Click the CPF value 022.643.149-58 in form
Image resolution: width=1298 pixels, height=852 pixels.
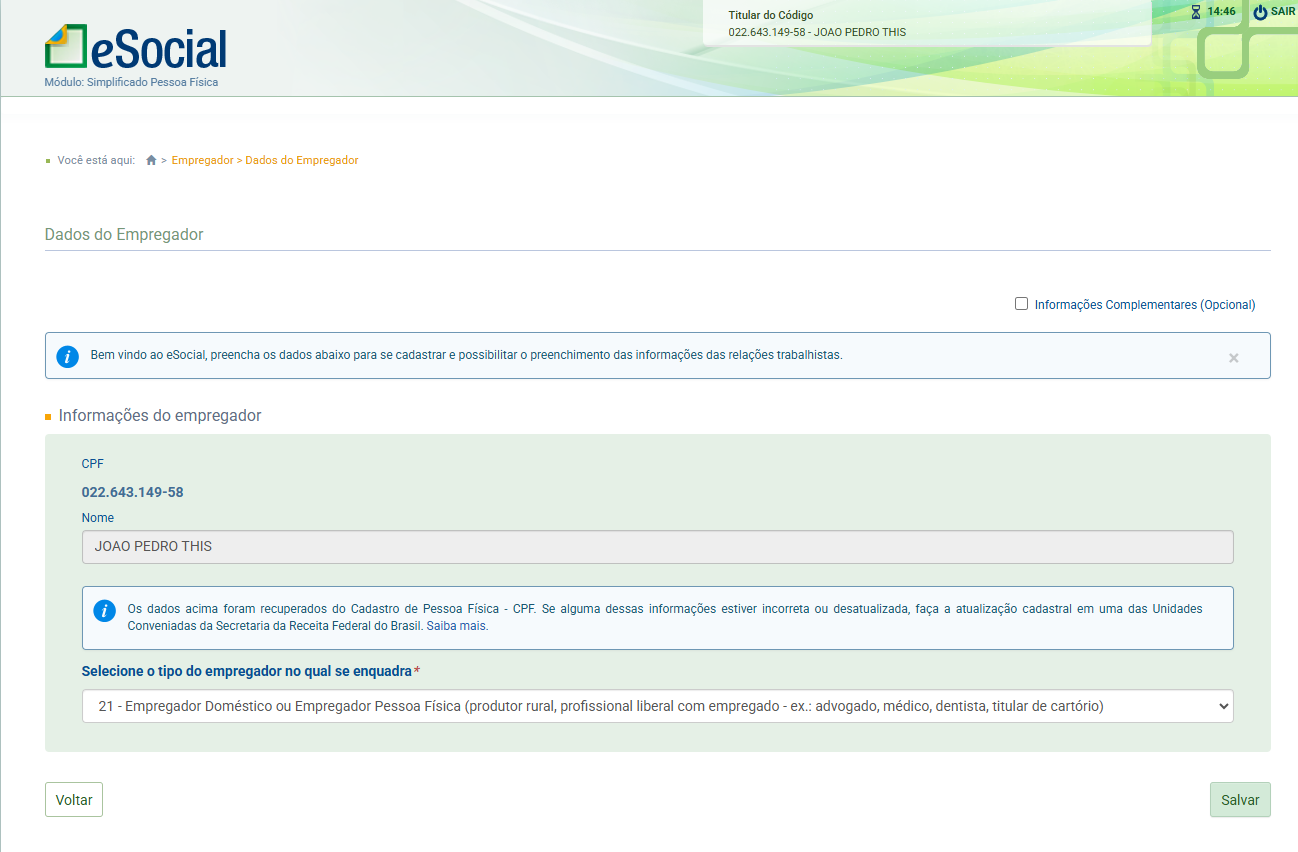[x=132, y=492]
